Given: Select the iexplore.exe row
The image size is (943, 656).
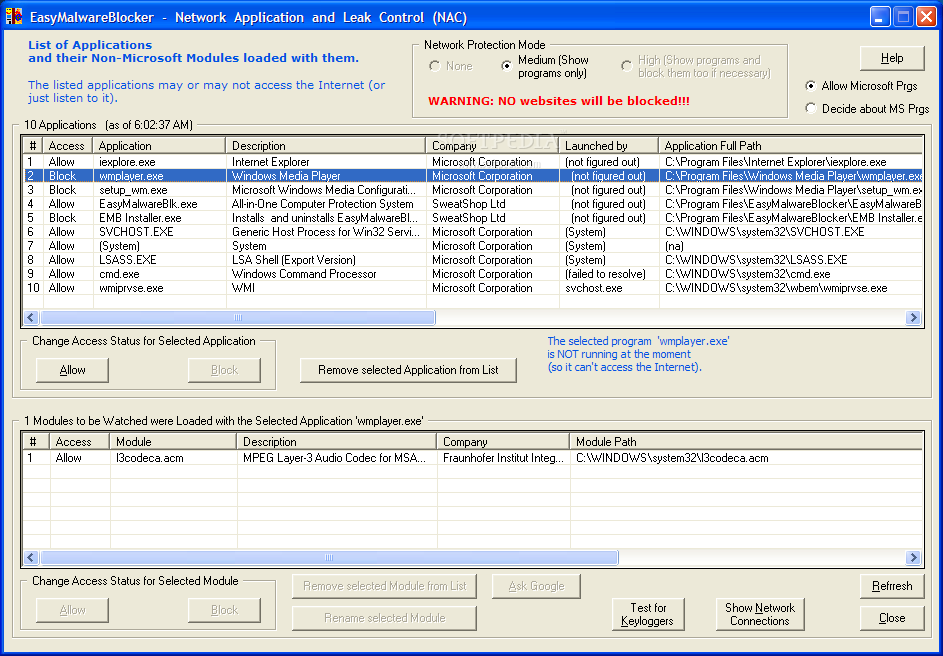Looking at the screenshot, I should 473,162.
